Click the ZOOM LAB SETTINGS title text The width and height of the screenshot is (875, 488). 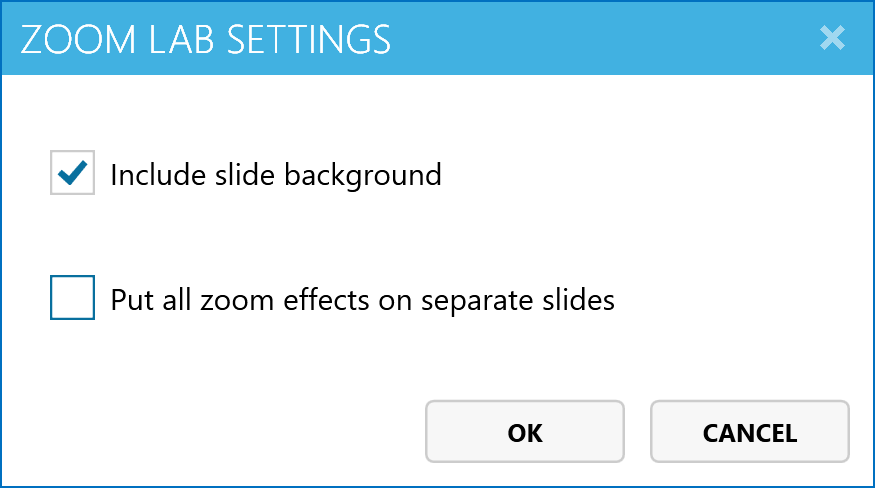tap(205, 39)
